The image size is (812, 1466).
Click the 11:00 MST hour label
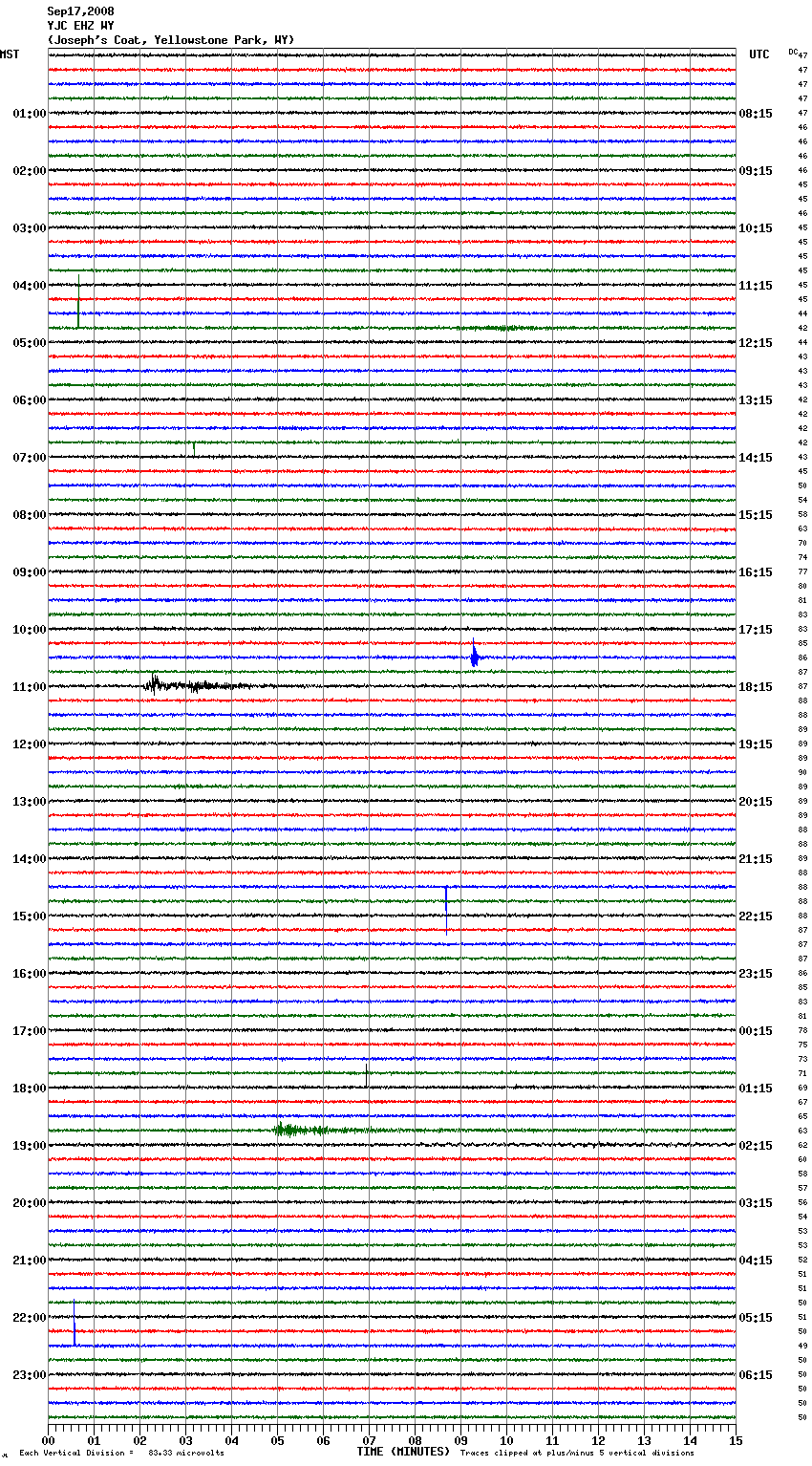(30, 687)
